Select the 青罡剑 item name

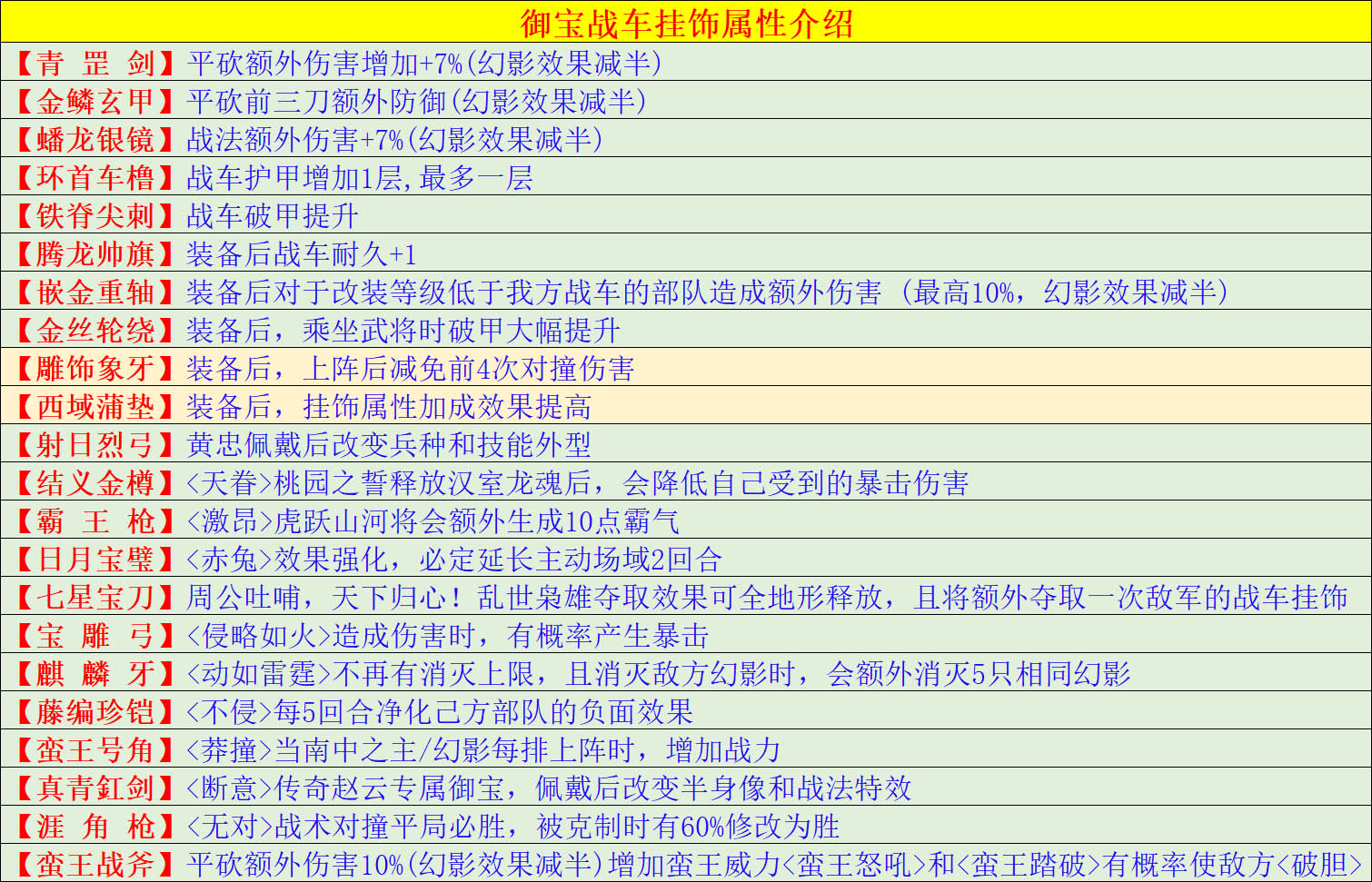coord(94,63)
